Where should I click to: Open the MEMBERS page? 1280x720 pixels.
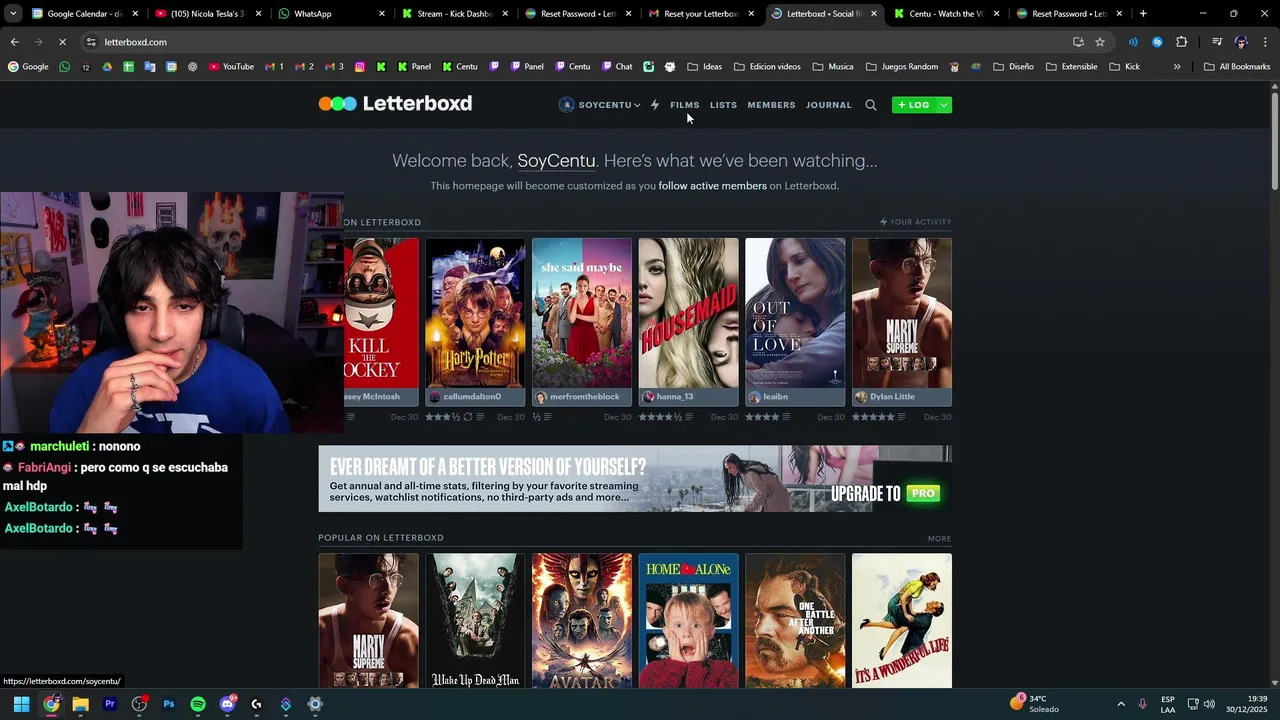coord(771,105)
